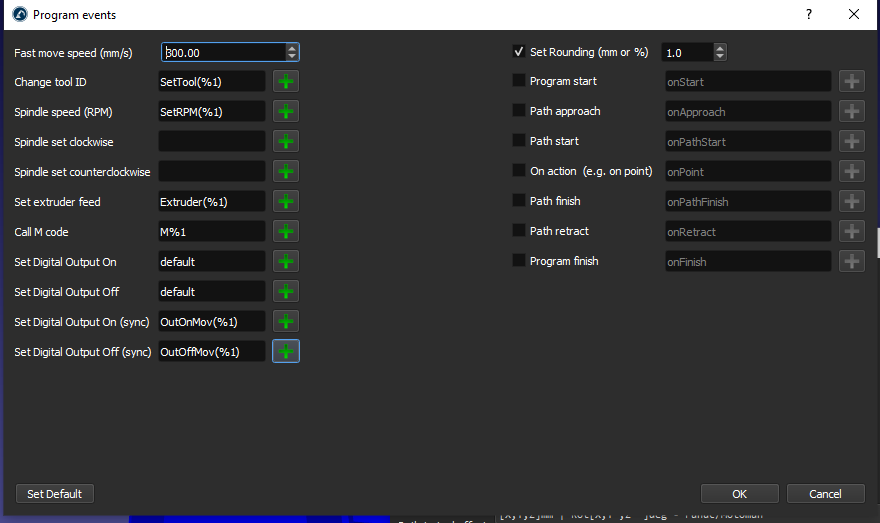Viewport: 880px width, 523px height.
Task: Click the onApproach text field
Action: 748,112
